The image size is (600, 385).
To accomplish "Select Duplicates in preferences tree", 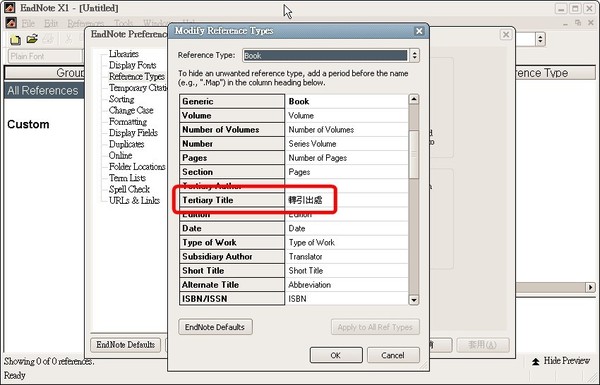I will coord(126,144).
